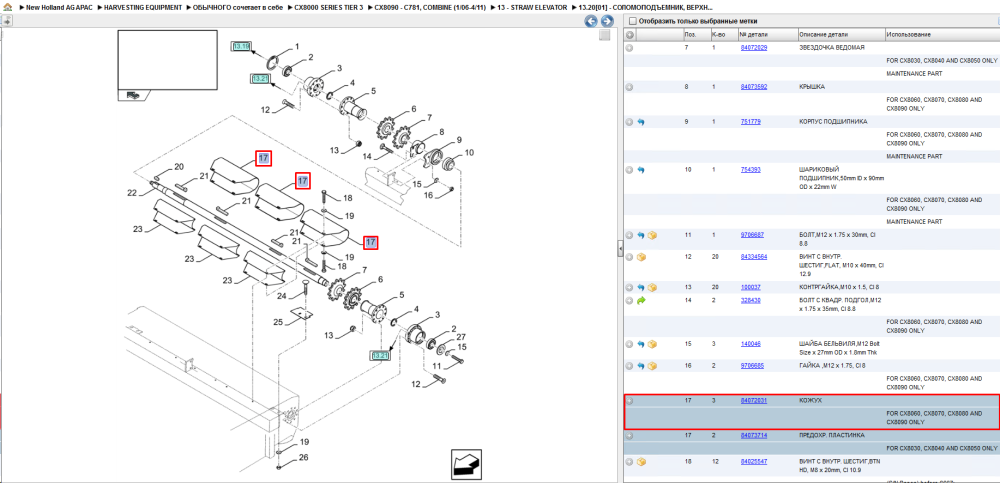
Task: Click the blue replacement arrow for part 751779
Action: [x=642, y=122]
